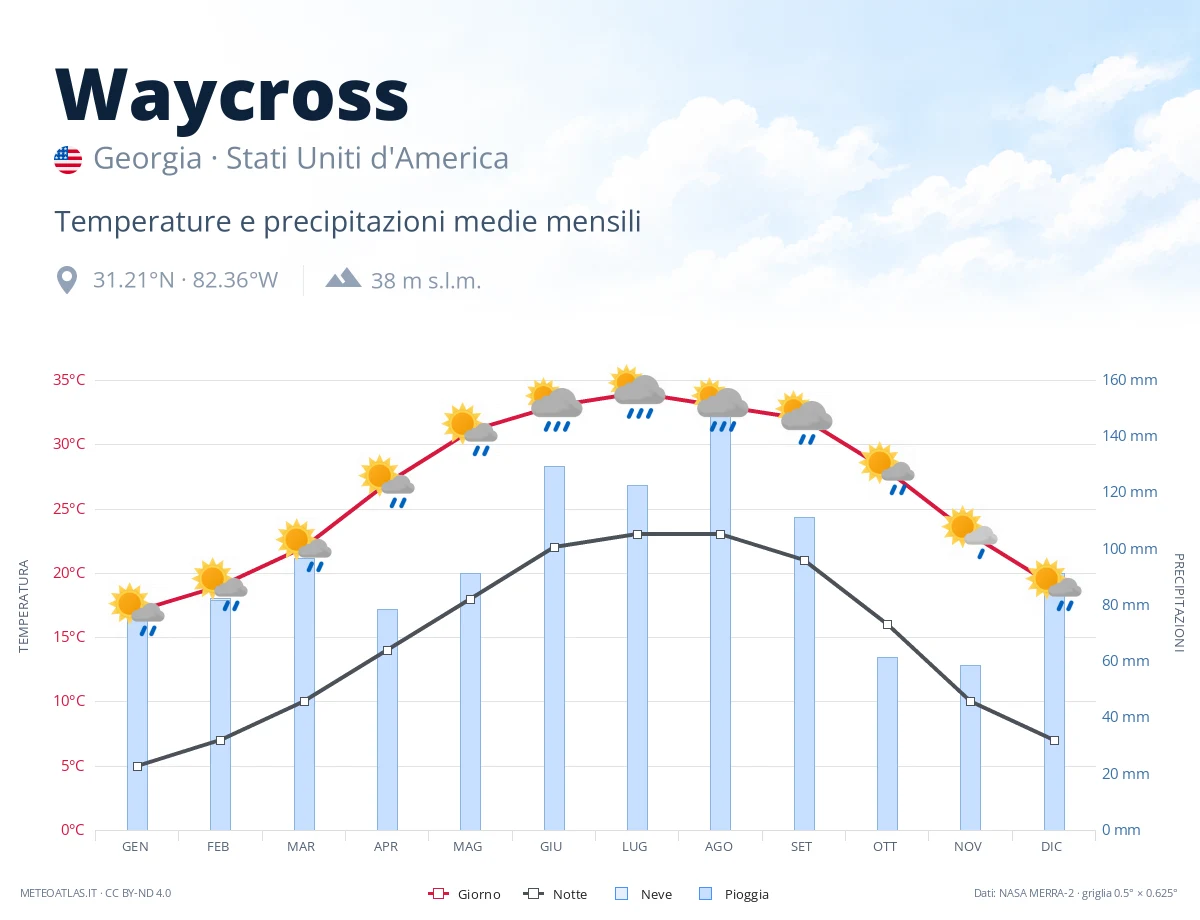
Task: Click the AGO weather icon
Action: pyautogui.click(x=720, y=405)
